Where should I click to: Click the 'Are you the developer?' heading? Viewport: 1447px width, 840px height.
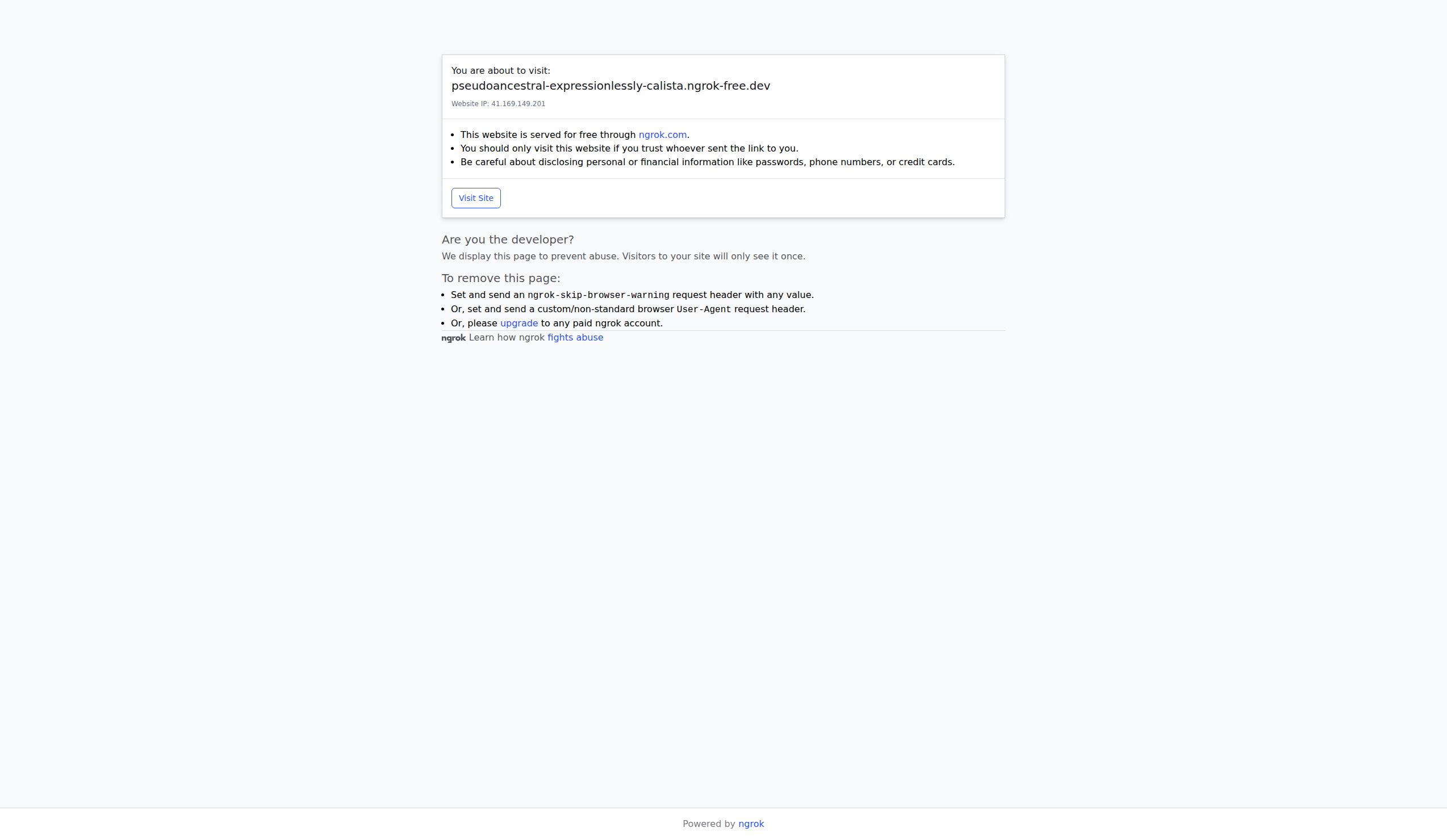507,240
